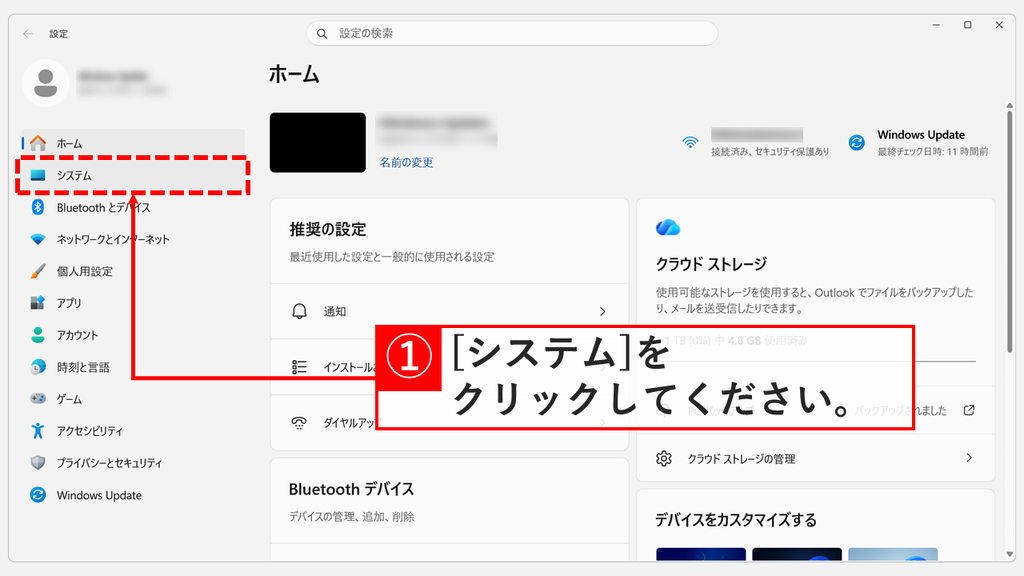The width and height of the screenshot is (1024, 576).
Task: Click the Windows Update sidebar icon
Action: click(x=38, y=495)
